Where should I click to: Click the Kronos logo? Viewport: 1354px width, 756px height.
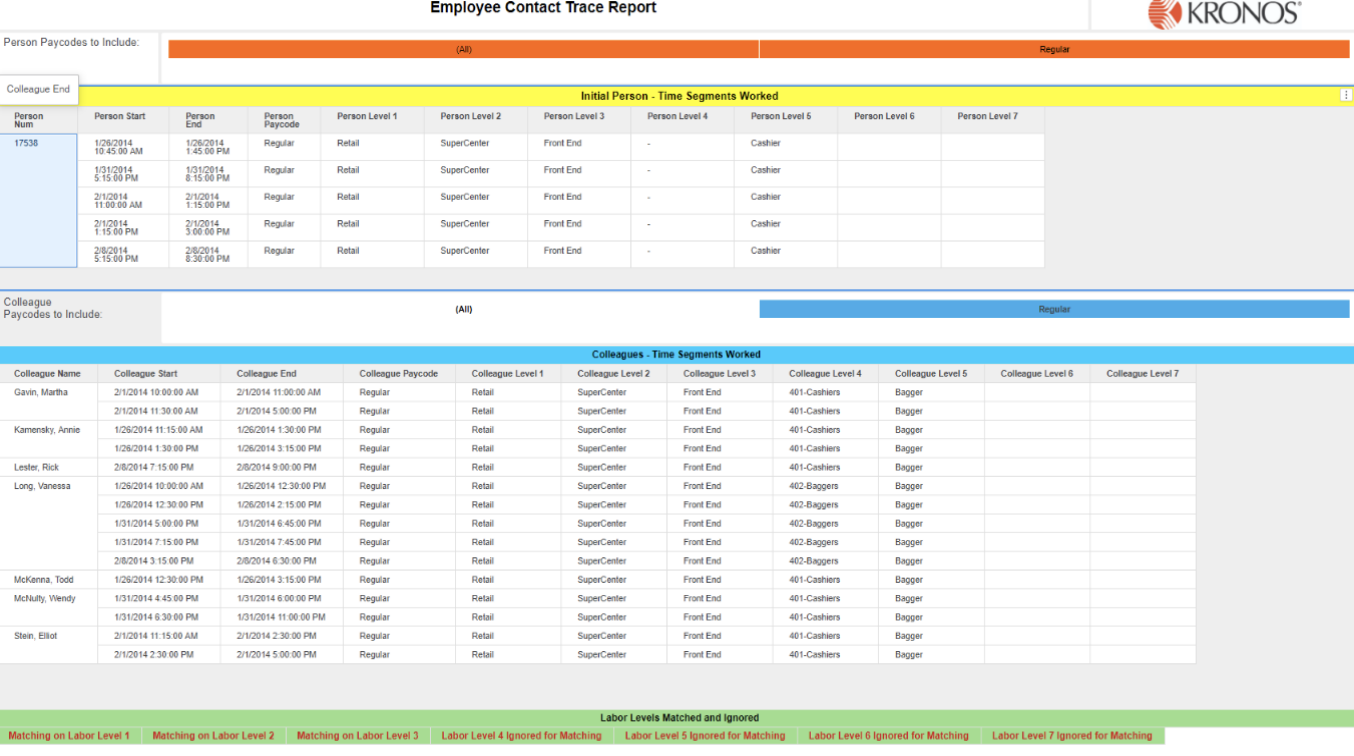coord(1223,13)
